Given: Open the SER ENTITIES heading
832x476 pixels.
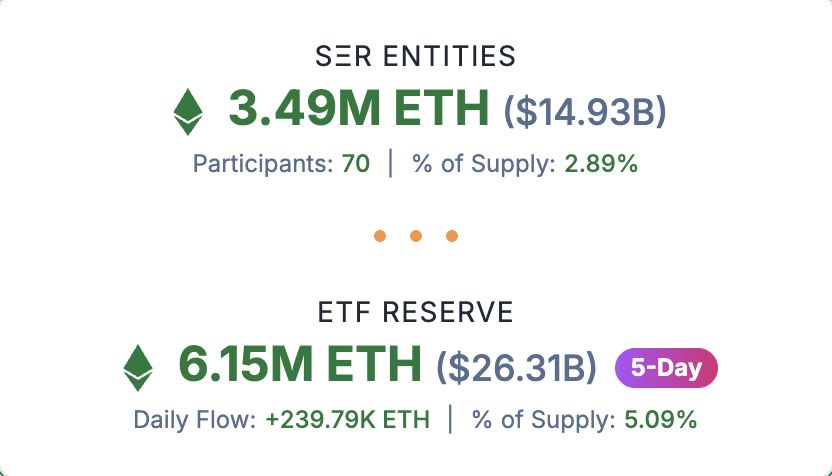Looking at the screenshot, I should (416, 56).
